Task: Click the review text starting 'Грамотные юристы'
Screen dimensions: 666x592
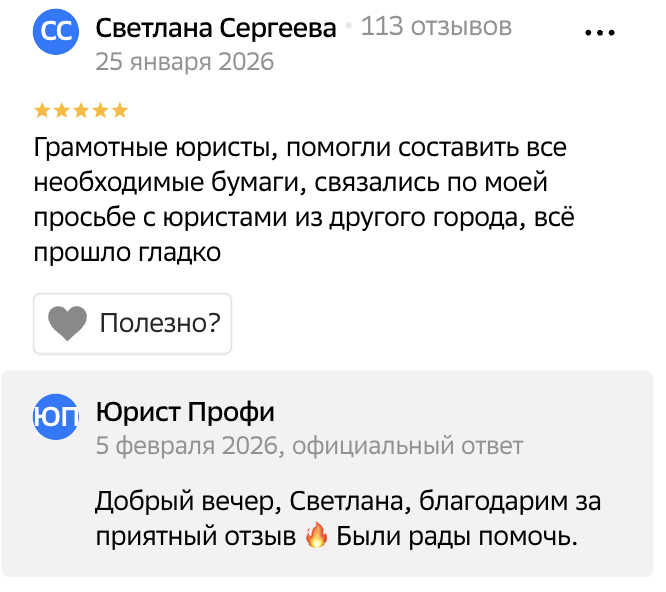Action: pos(300,201)
